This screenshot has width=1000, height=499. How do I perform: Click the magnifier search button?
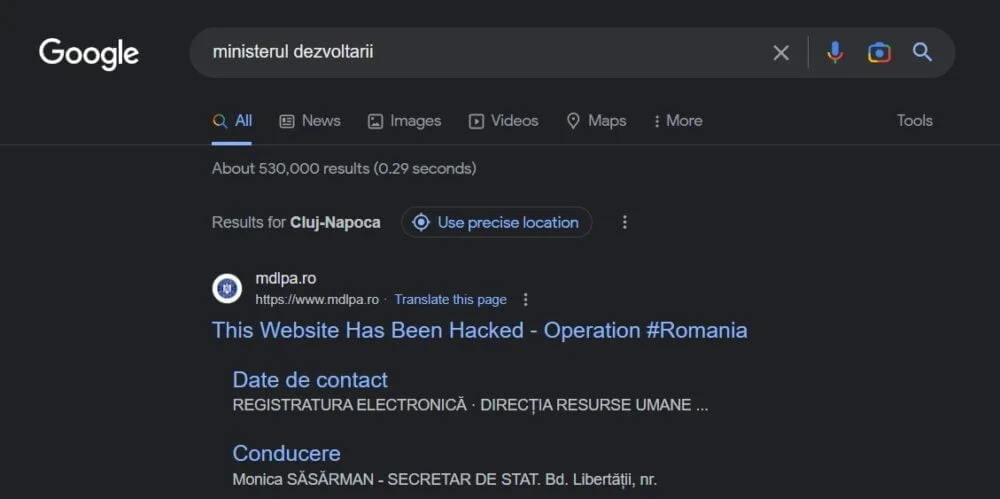click(922, 53)
